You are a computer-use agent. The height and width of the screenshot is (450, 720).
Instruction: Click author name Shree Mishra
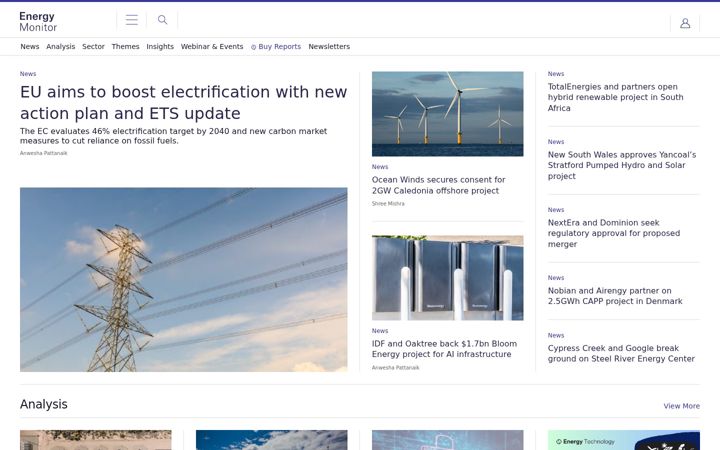click(x=388, y=203)
